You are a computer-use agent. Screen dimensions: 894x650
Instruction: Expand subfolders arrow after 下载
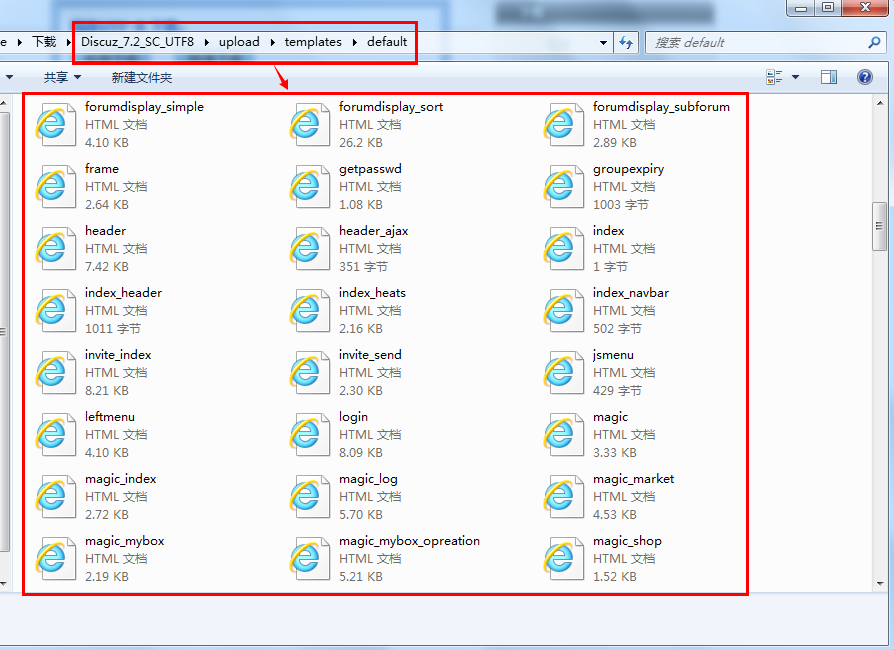point(68,42)
